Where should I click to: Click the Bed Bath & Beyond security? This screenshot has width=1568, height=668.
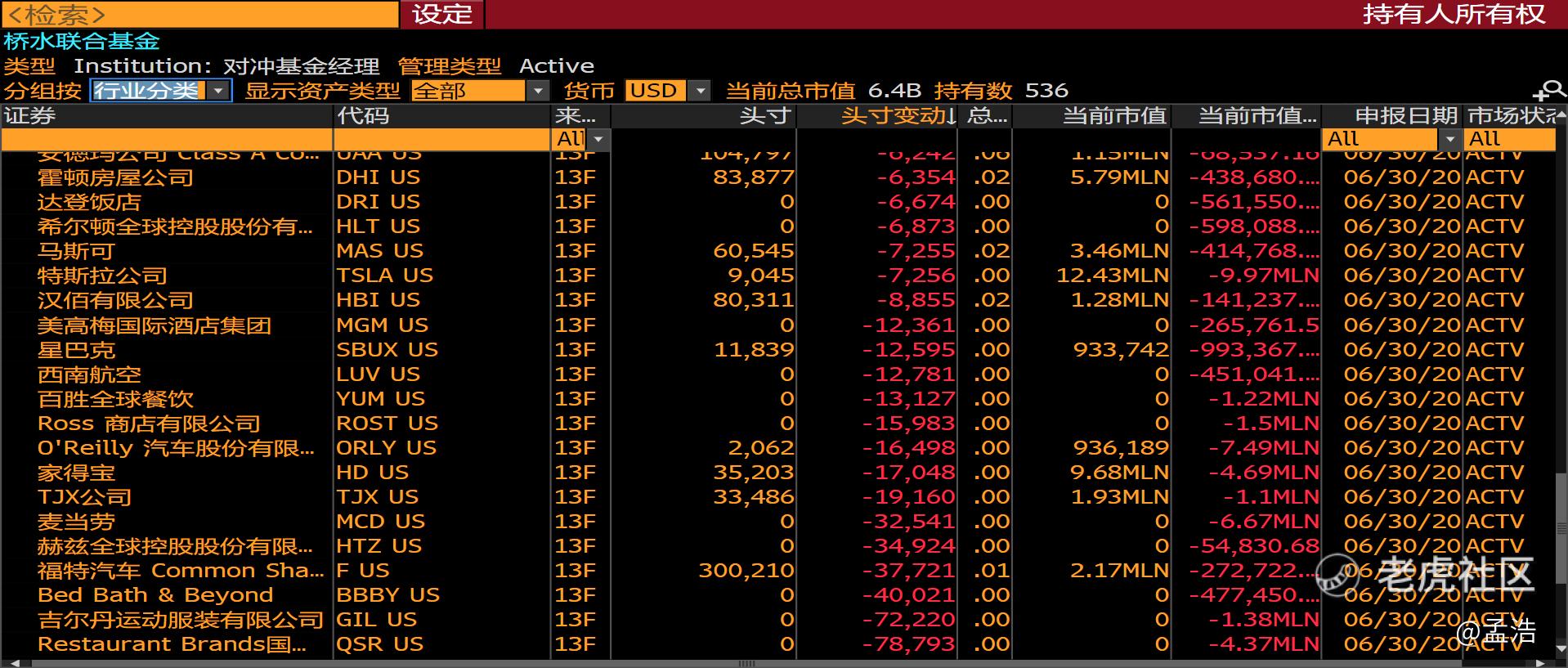click(155, 595)
